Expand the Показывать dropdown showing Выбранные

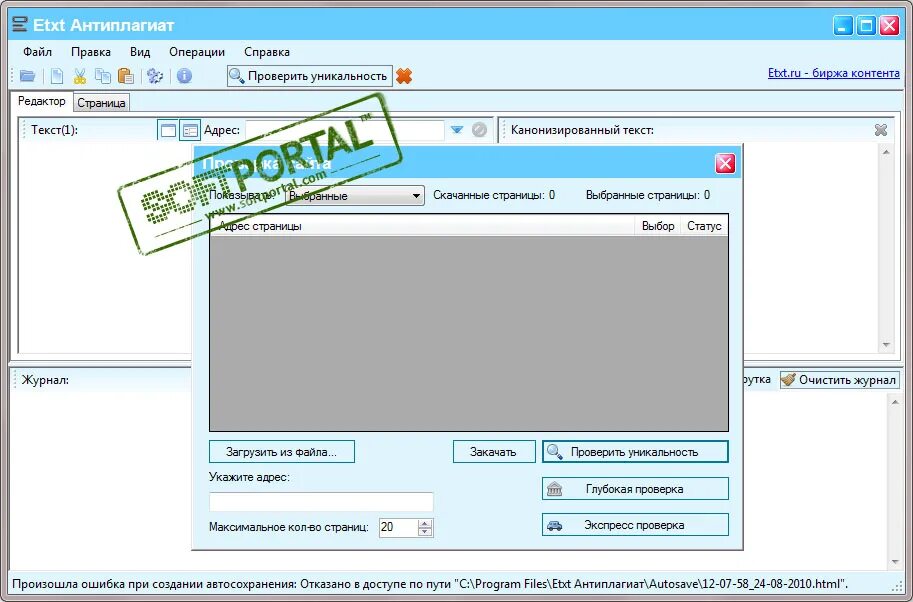[355, 196]
